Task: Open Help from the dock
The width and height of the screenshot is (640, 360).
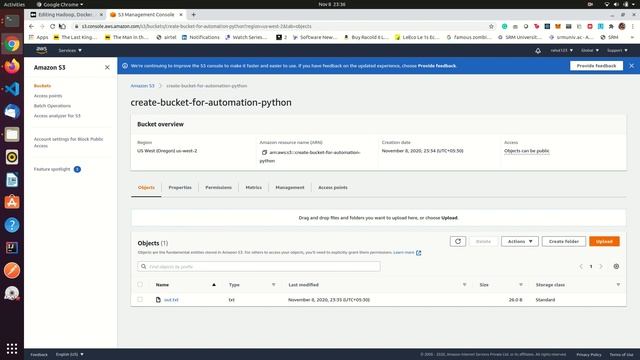Action: tap(12, 225)
